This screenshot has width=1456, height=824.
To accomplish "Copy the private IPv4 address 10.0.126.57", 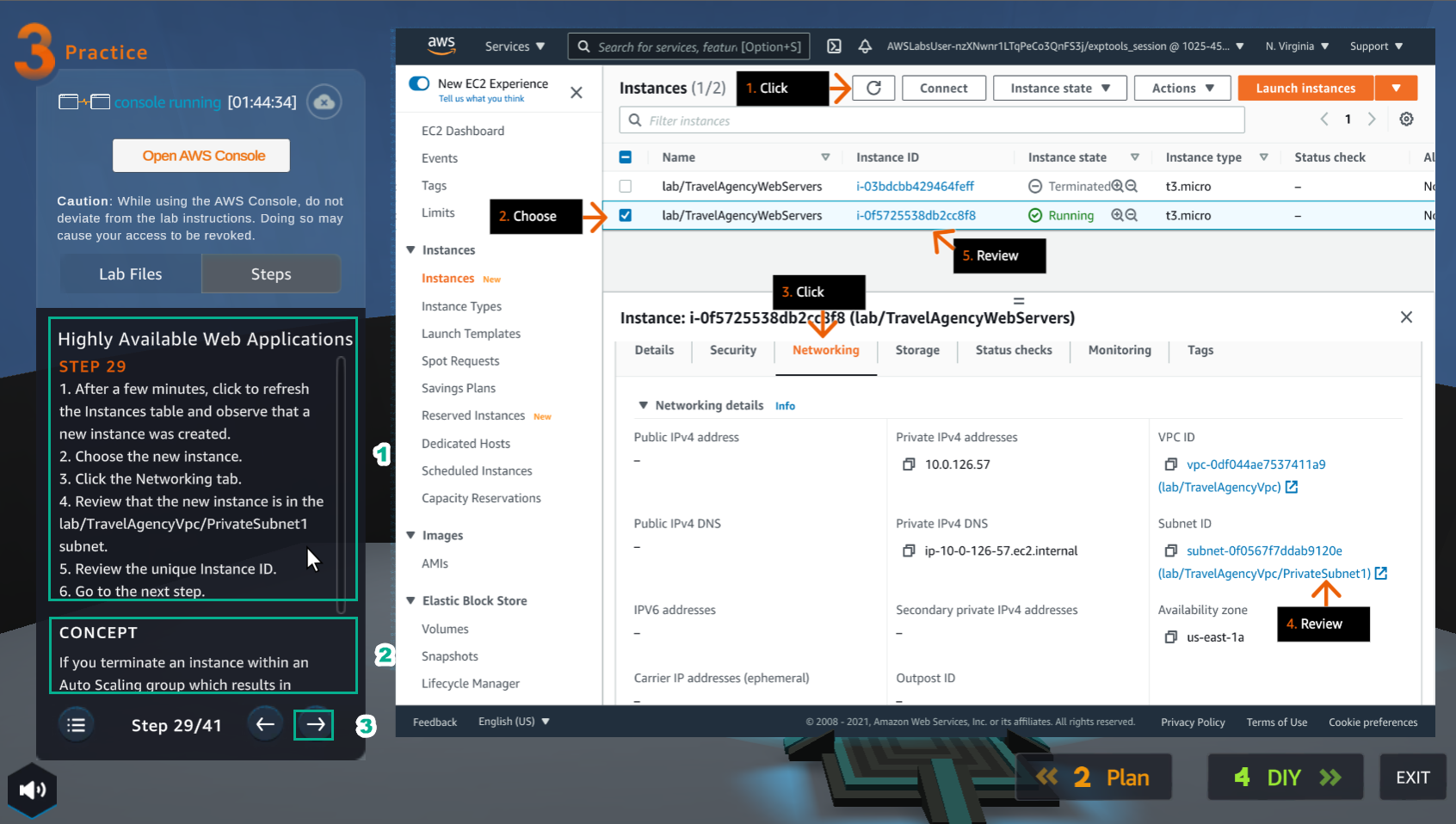I will coord(908,464).
